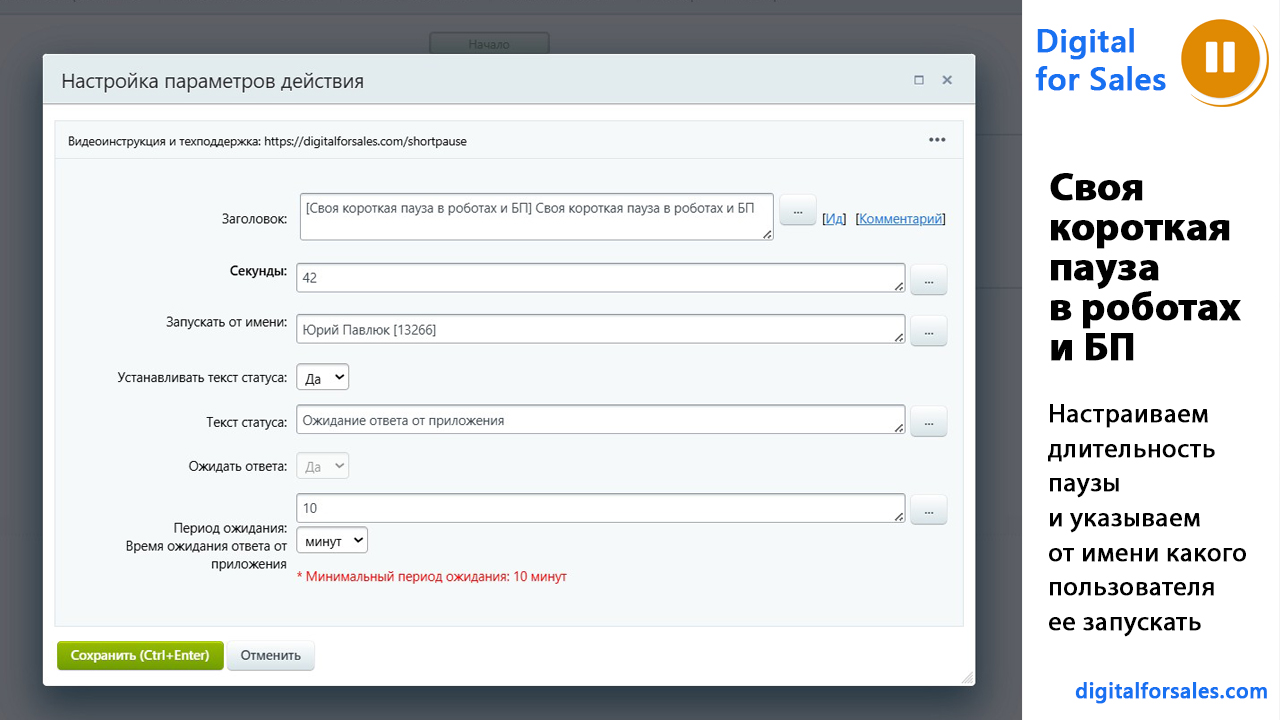Viewport: 1280px width, 720px height.
Task: Click into the Секунды input field
Action: coord(600,278)
